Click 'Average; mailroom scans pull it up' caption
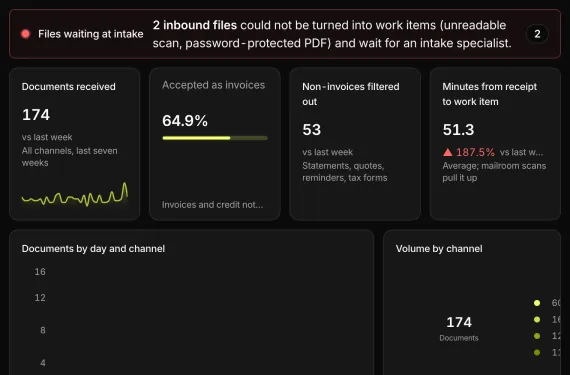570x375 pixels. [x=494, y=172]
